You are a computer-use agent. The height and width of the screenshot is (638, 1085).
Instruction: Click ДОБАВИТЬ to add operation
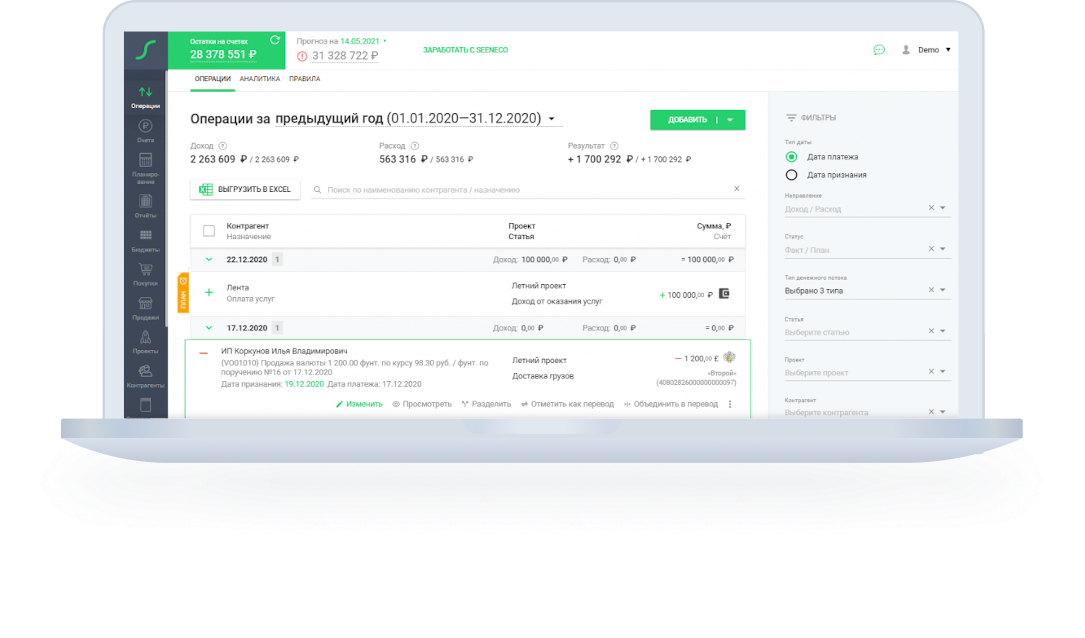point(686,120)
